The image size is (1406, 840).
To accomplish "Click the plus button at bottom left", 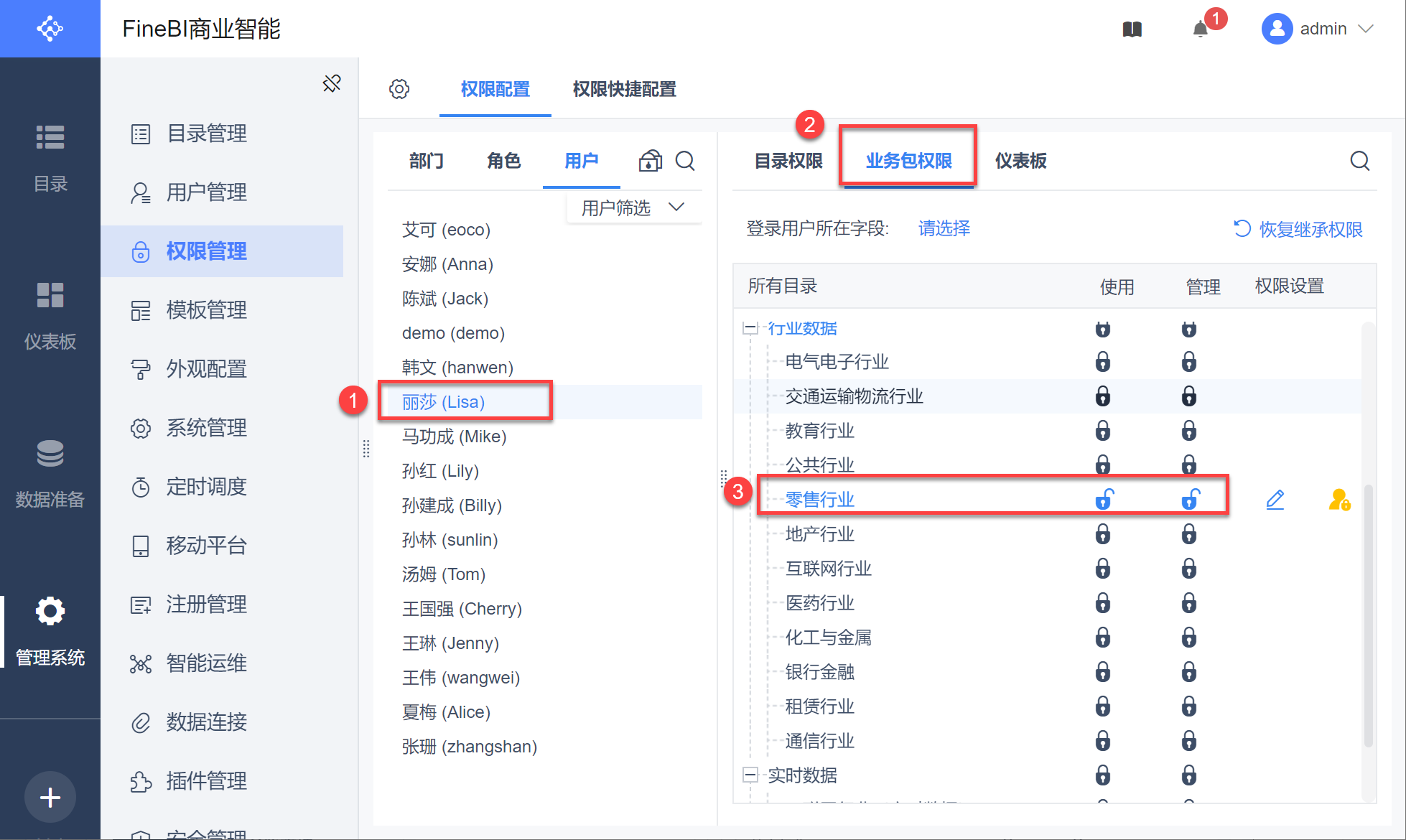I will [50, 798].
